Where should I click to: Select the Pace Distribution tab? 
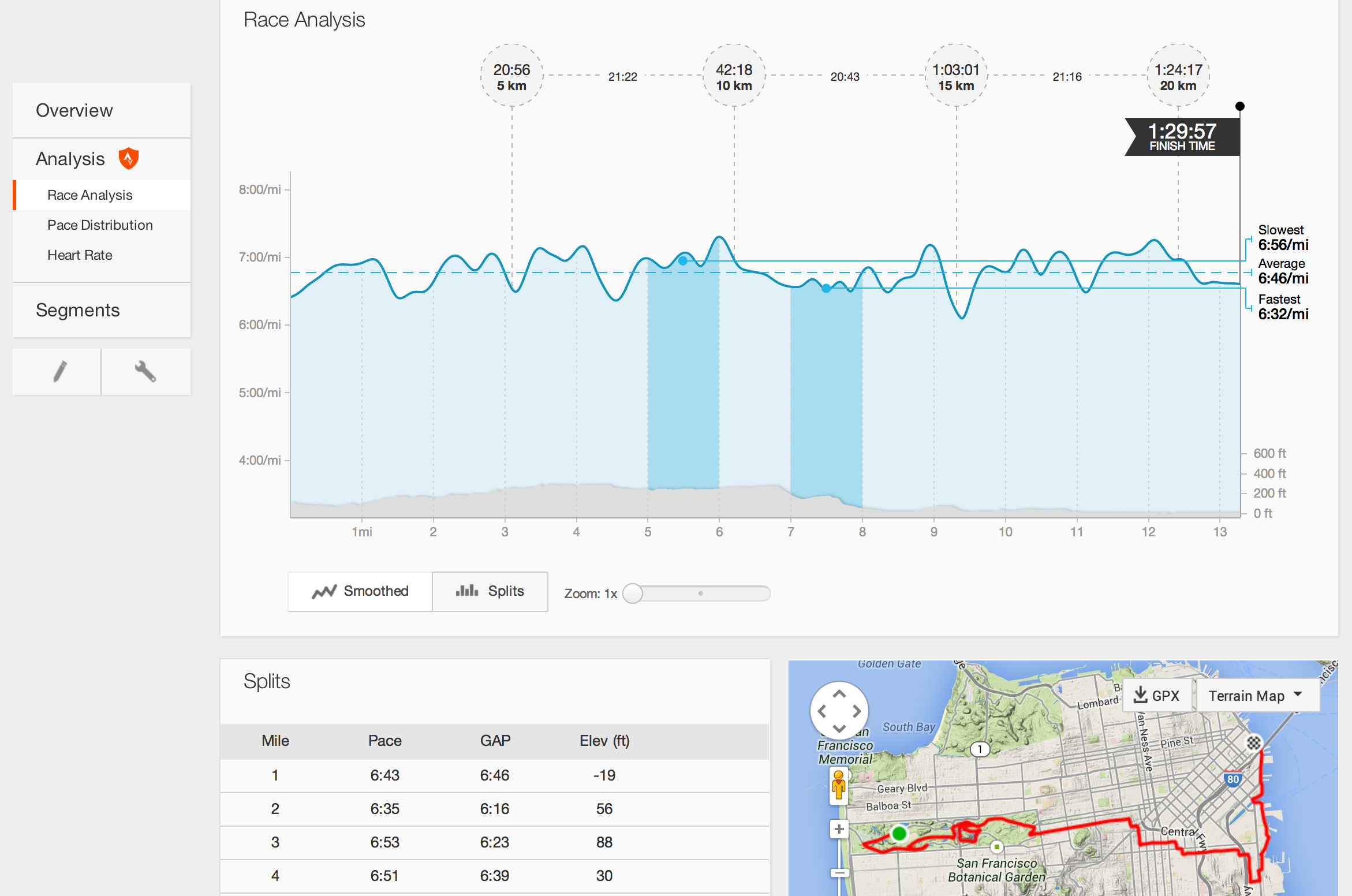99,225
